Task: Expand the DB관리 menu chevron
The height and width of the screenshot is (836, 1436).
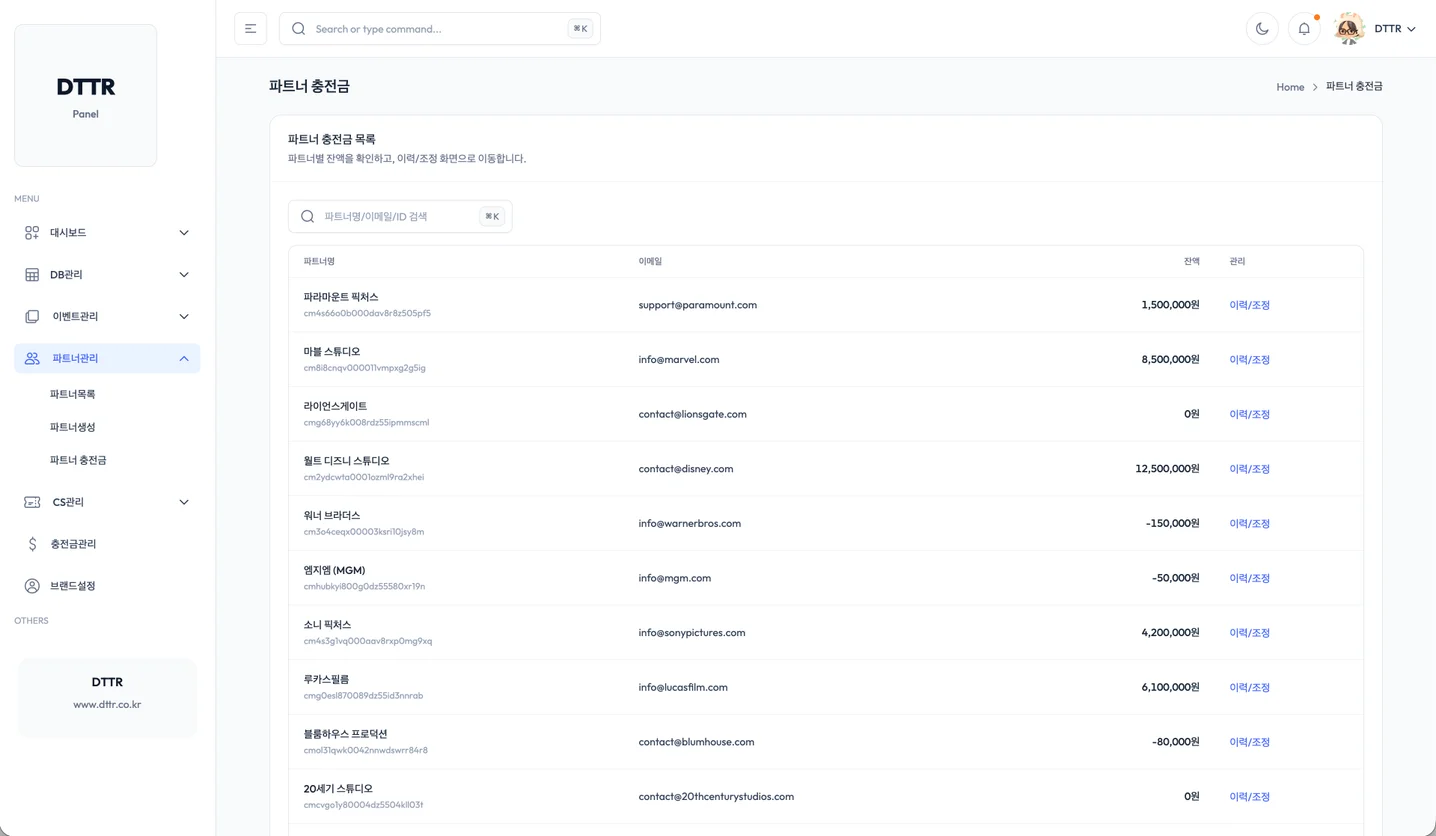Action: tap(184, 275)
